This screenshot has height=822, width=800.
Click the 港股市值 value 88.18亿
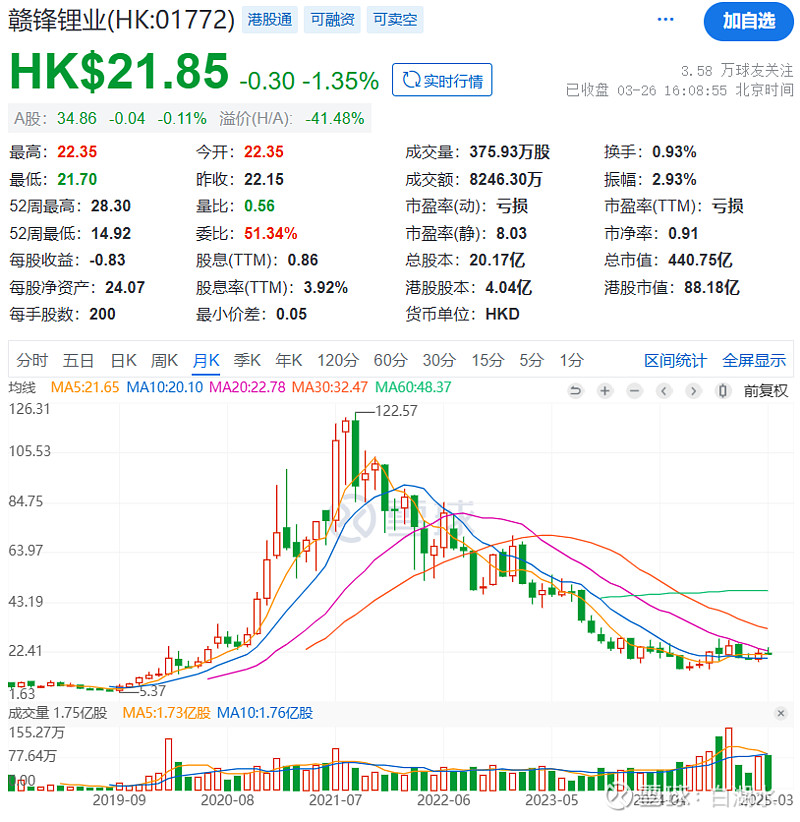(712, 287)
